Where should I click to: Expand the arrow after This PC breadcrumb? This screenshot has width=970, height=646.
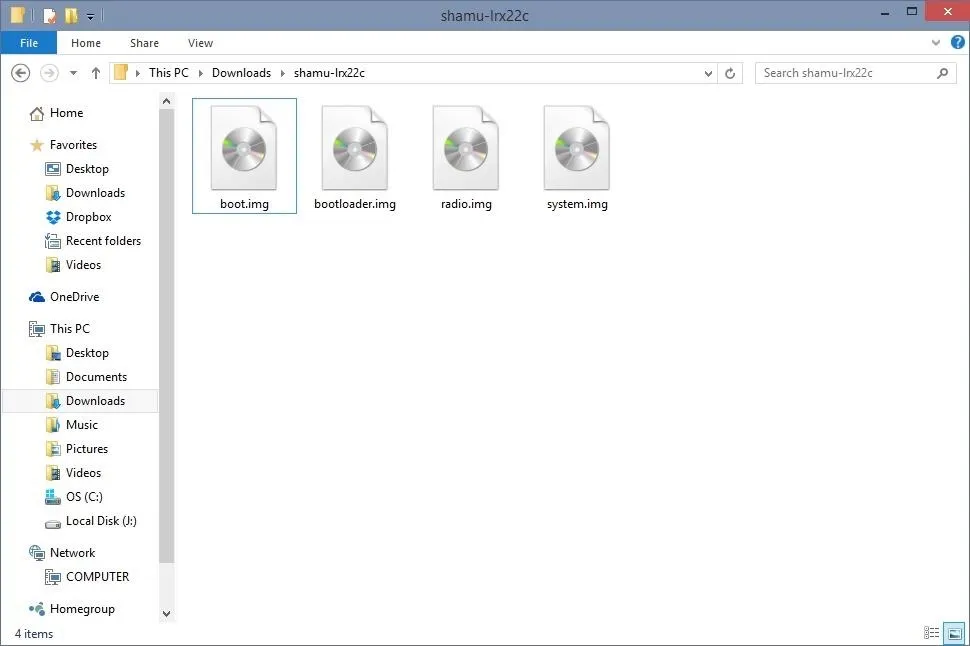click(200, 73)
